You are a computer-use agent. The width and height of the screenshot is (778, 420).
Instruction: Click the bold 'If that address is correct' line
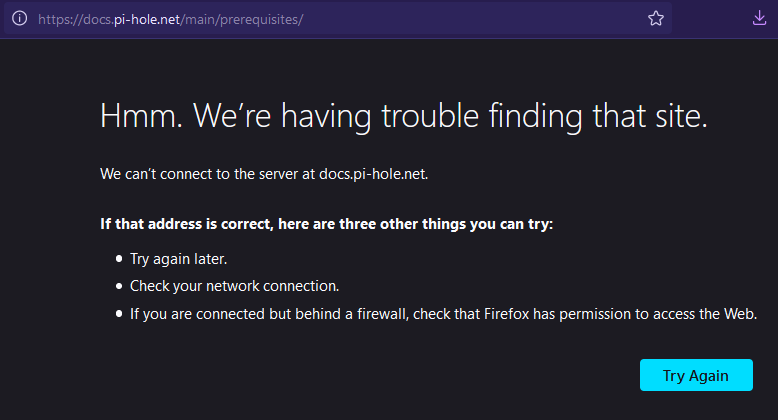326,224
